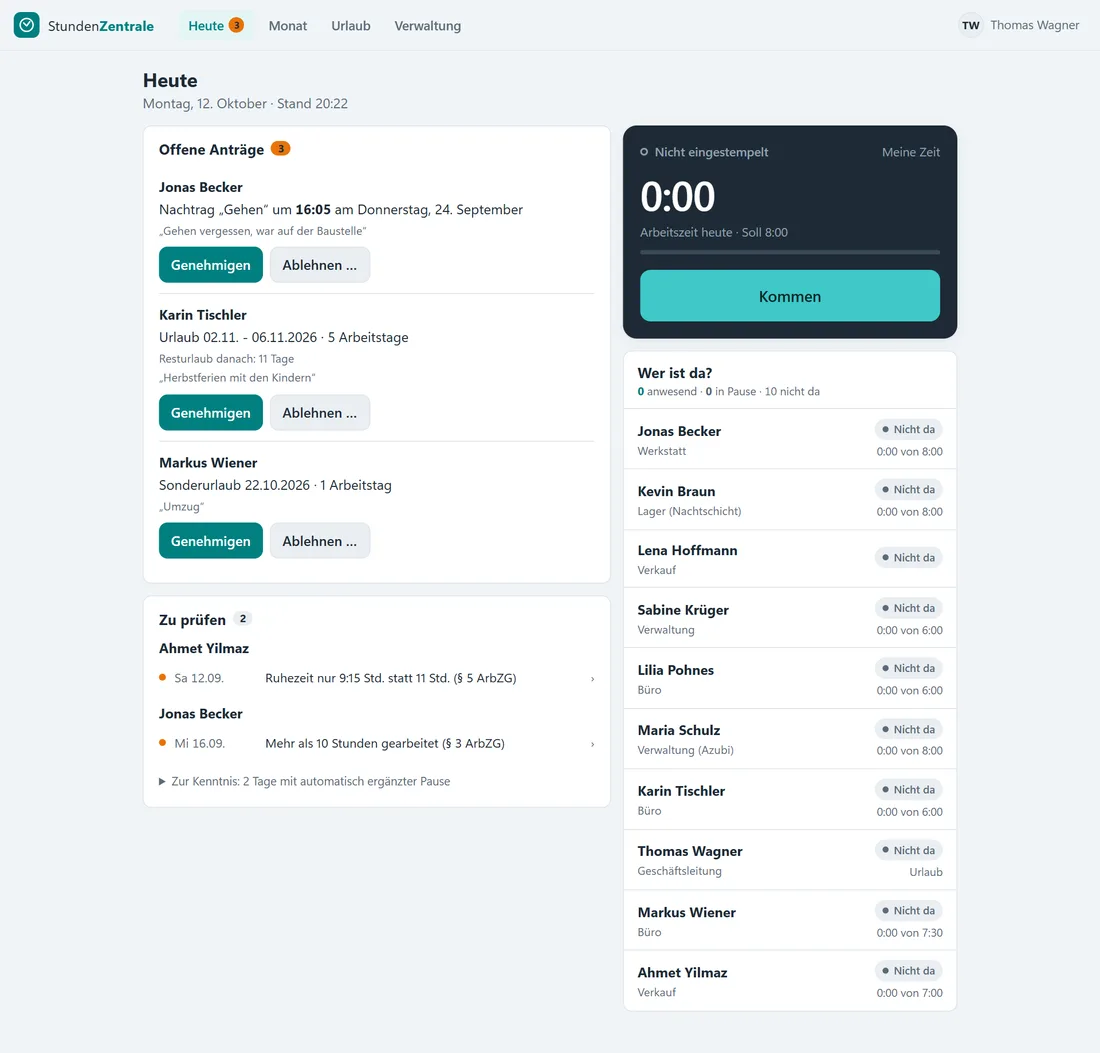
Task: Approve Markus Wiener's Sonderurlaub request
Action: (210, 541)
